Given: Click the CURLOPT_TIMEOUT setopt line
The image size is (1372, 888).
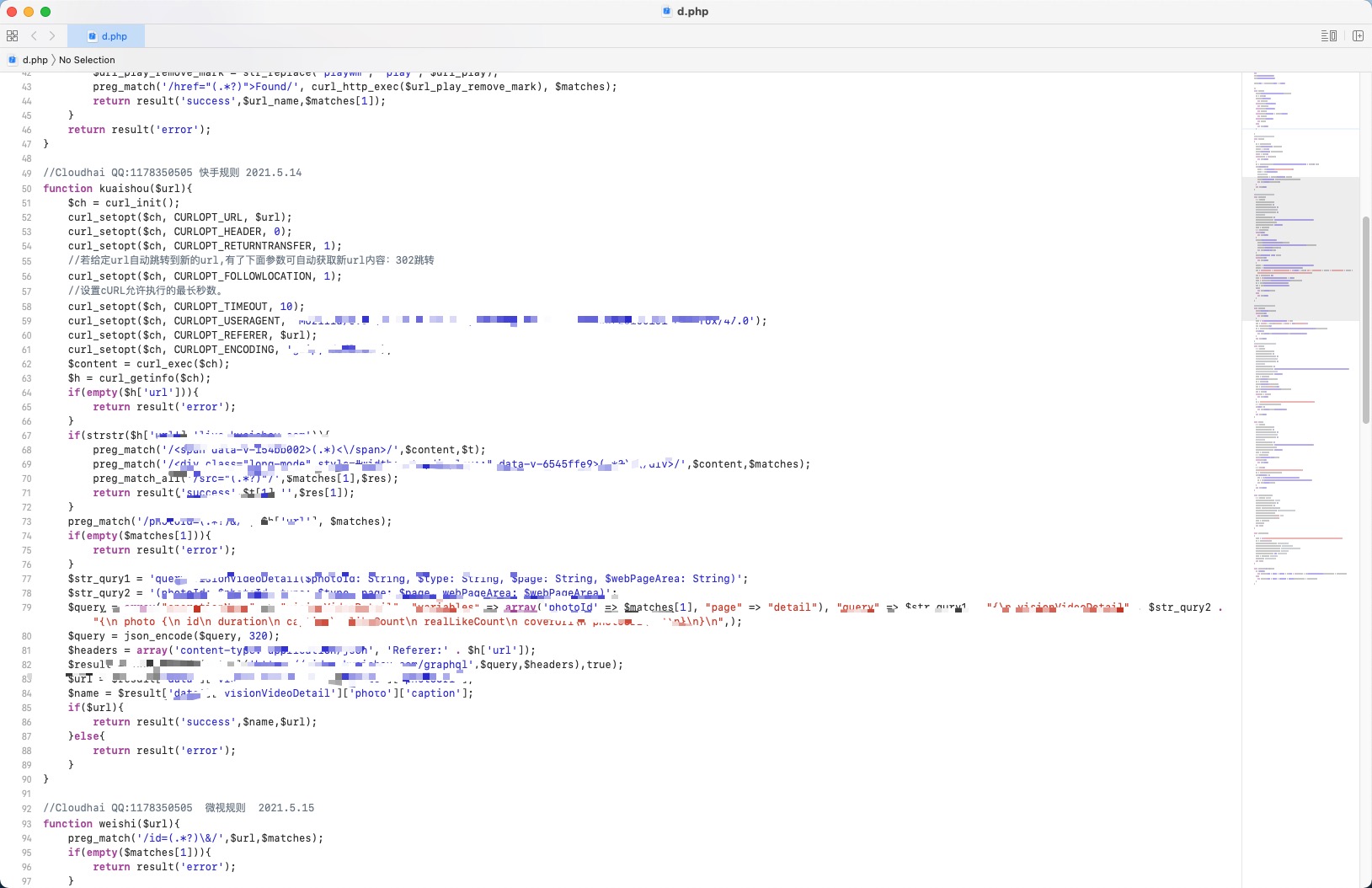Looking at the screenshot, I should point(186,307).
